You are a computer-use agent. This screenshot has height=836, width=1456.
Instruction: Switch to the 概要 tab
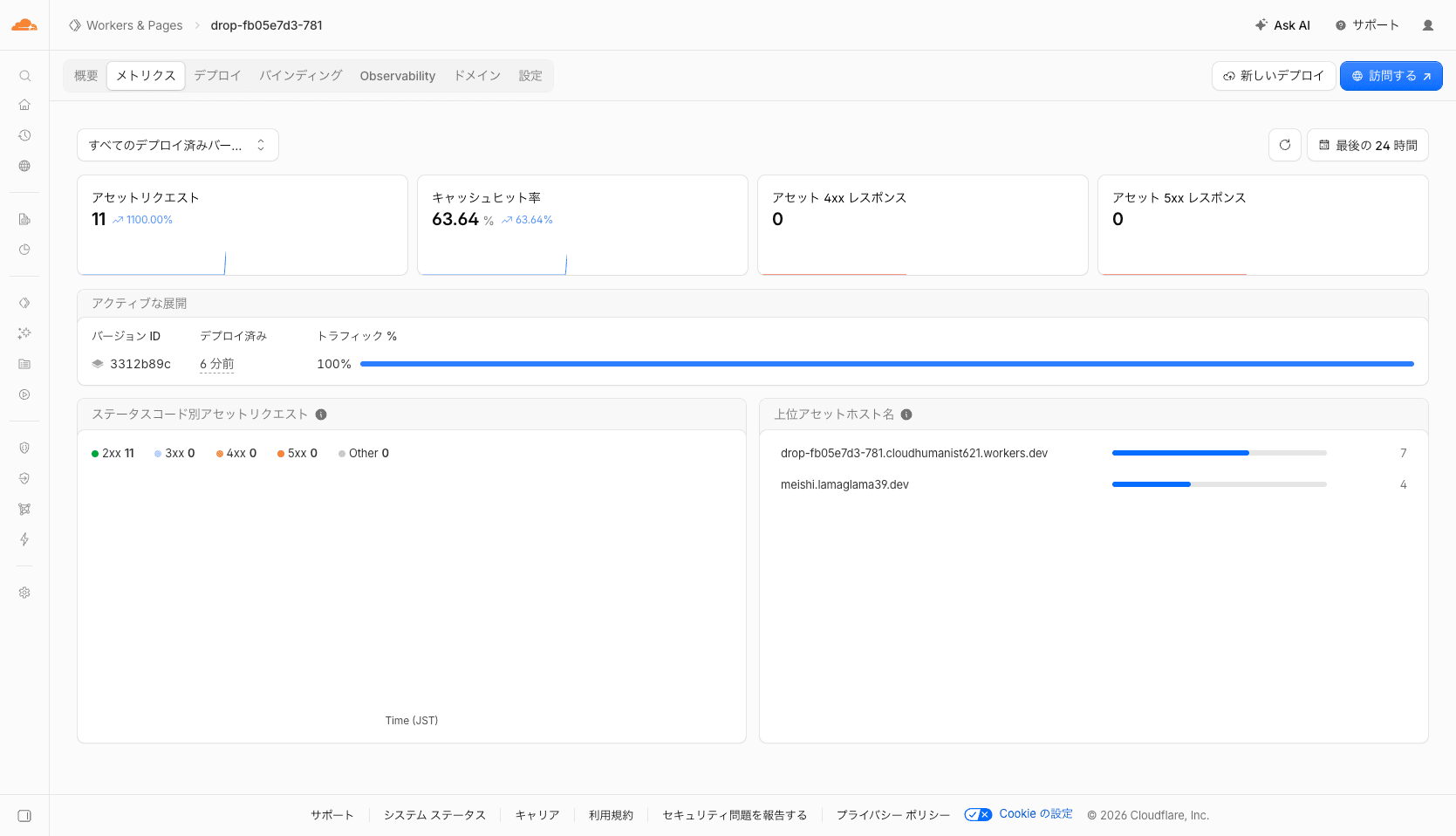click(x=86, y=76)
